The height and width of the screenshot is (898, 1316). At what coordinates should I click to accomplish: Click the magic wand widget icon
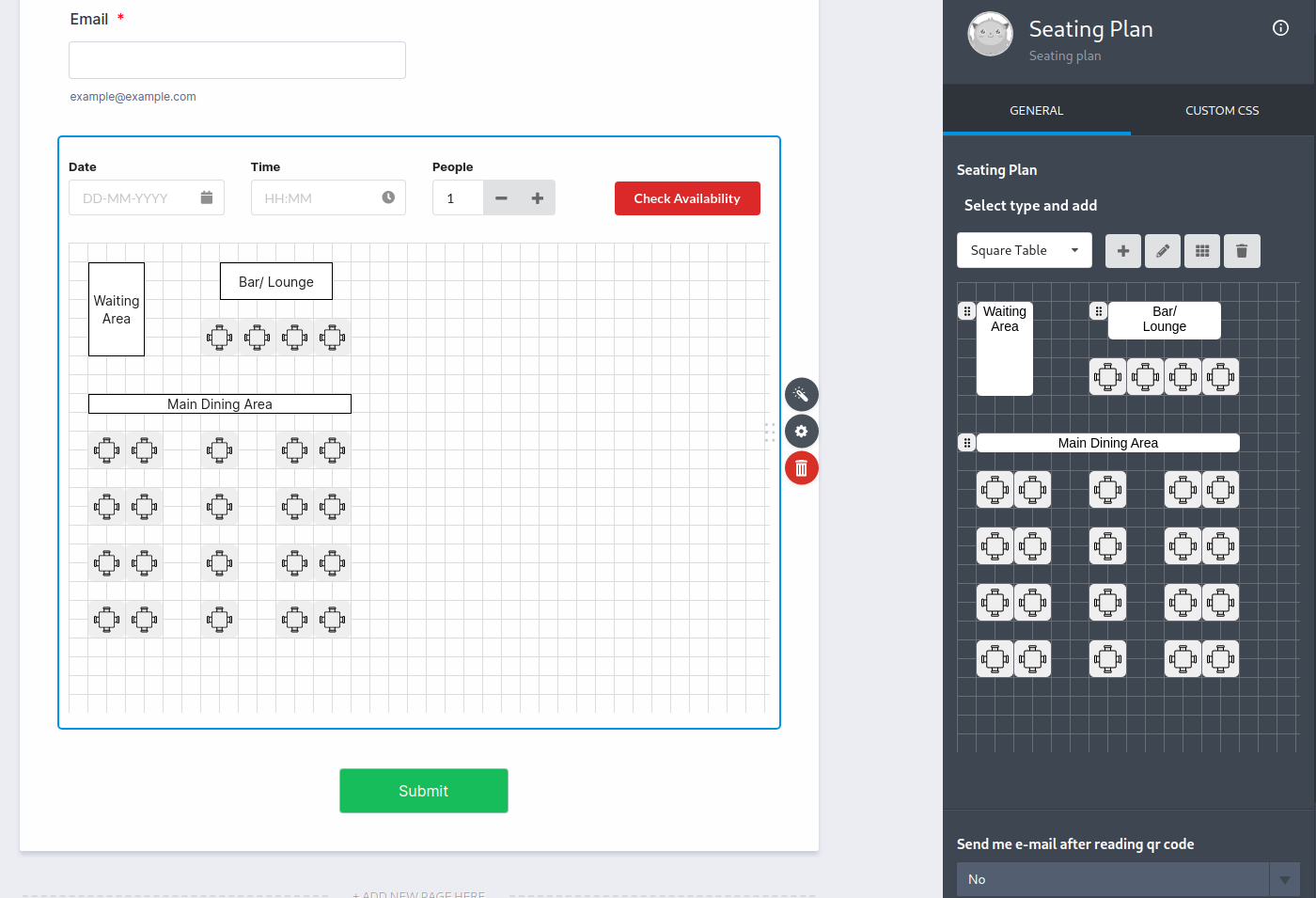[x=802, y=394]
